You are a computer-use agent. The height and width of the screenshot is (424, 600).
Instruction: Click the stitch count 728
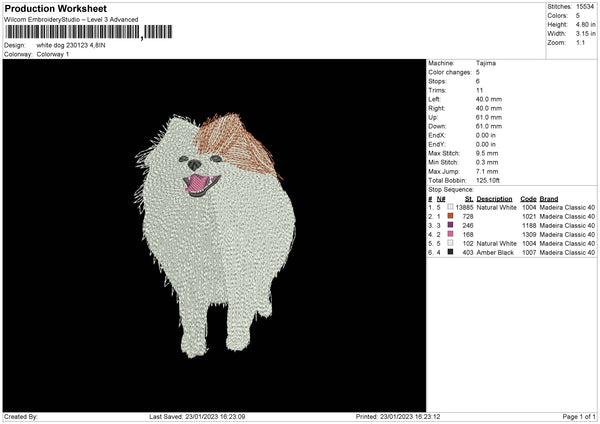(468, 217)
